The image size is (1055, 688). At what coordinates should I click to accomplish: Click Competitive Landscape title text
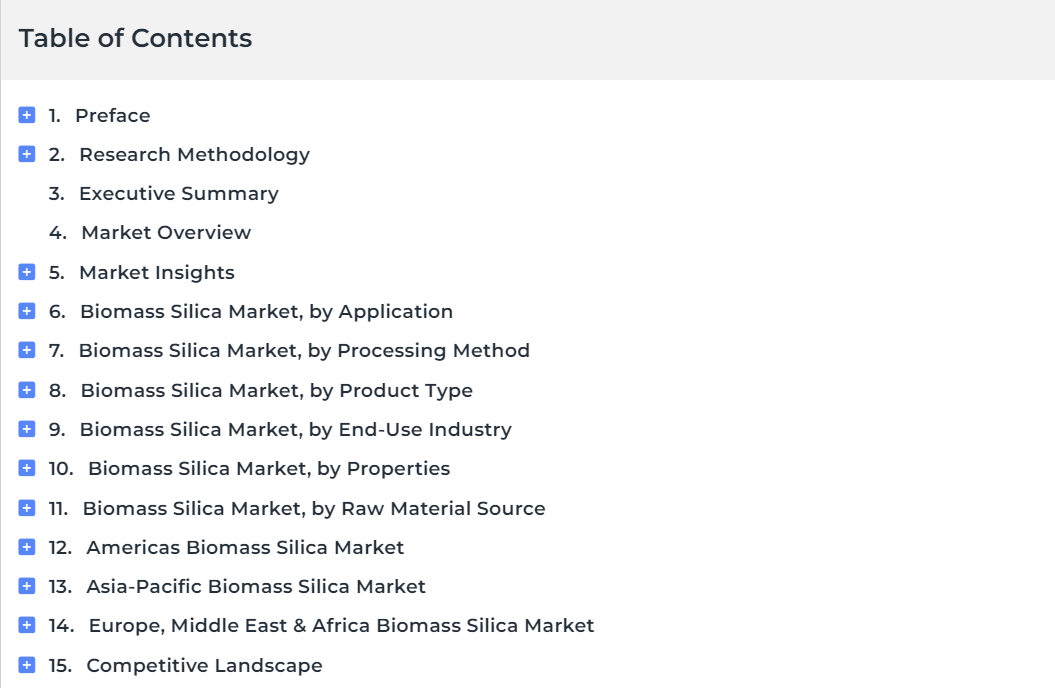pos(205,666)
